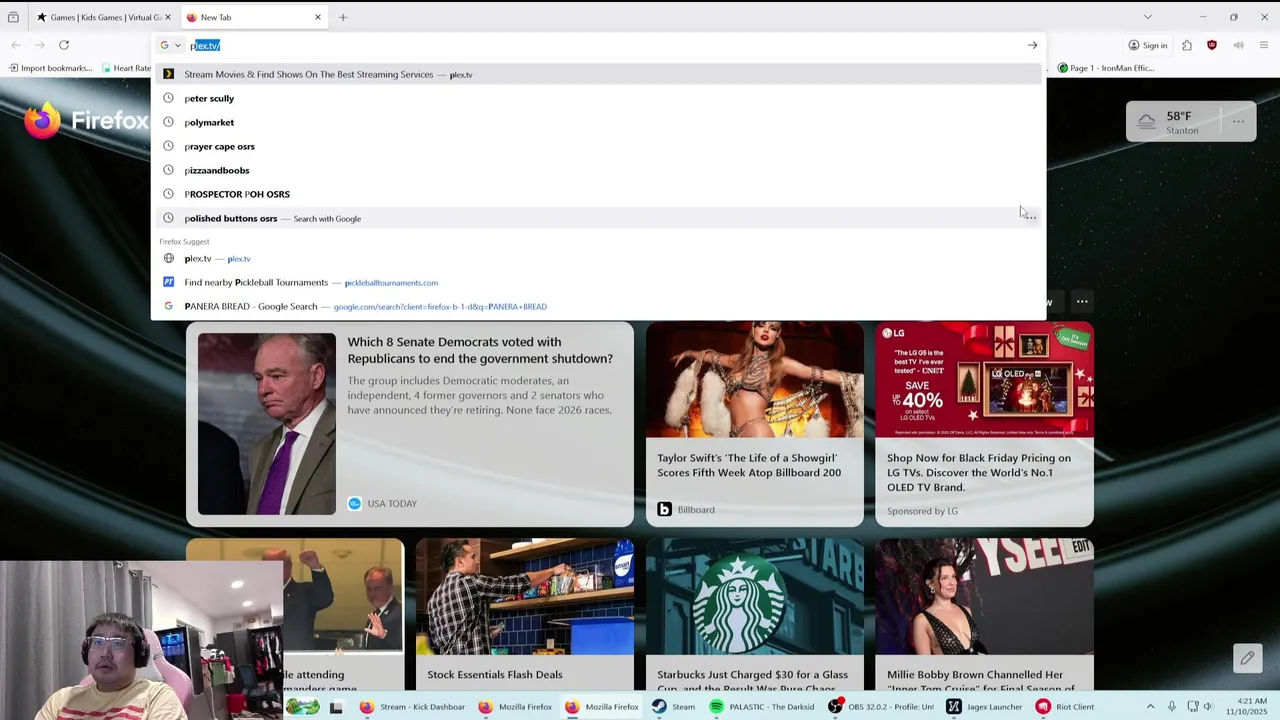This screenshot has height=720, width=1280.
Task: Open the Firefox hamburger menu
Action: click(1264, 45)
